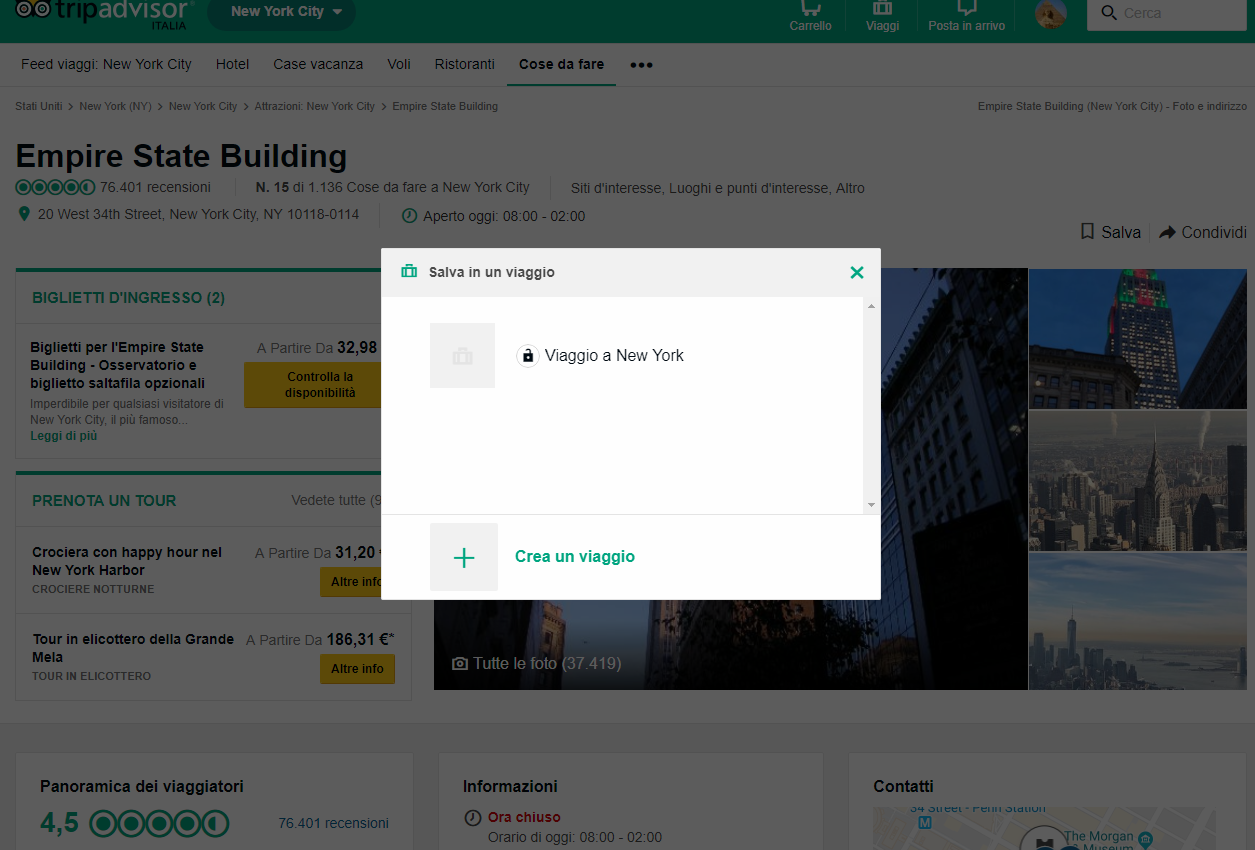The width and height of the screenshot is (1255, 850).
Task: Open Vedete tutte tours link
Action: coord(336,500)
